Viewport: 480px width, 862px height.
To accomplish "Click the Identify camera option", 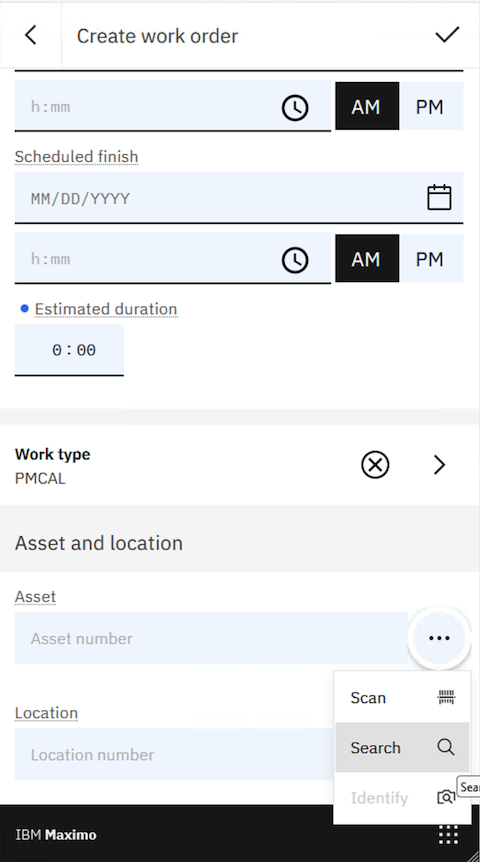I will point(402,798).
